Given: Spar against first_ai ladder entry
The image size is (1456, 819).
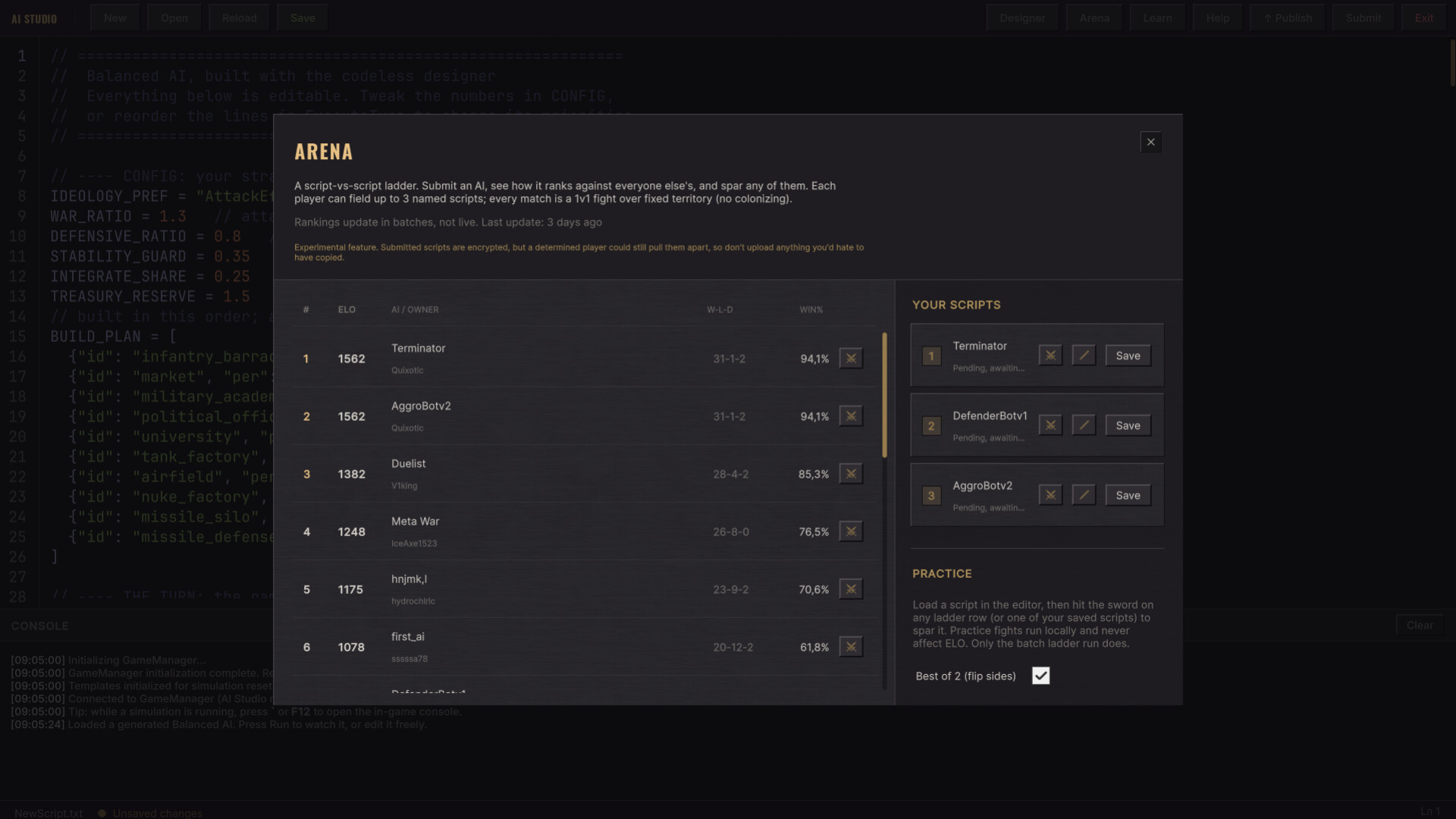Looking at the screenshot, I should [x=851, y=647].
